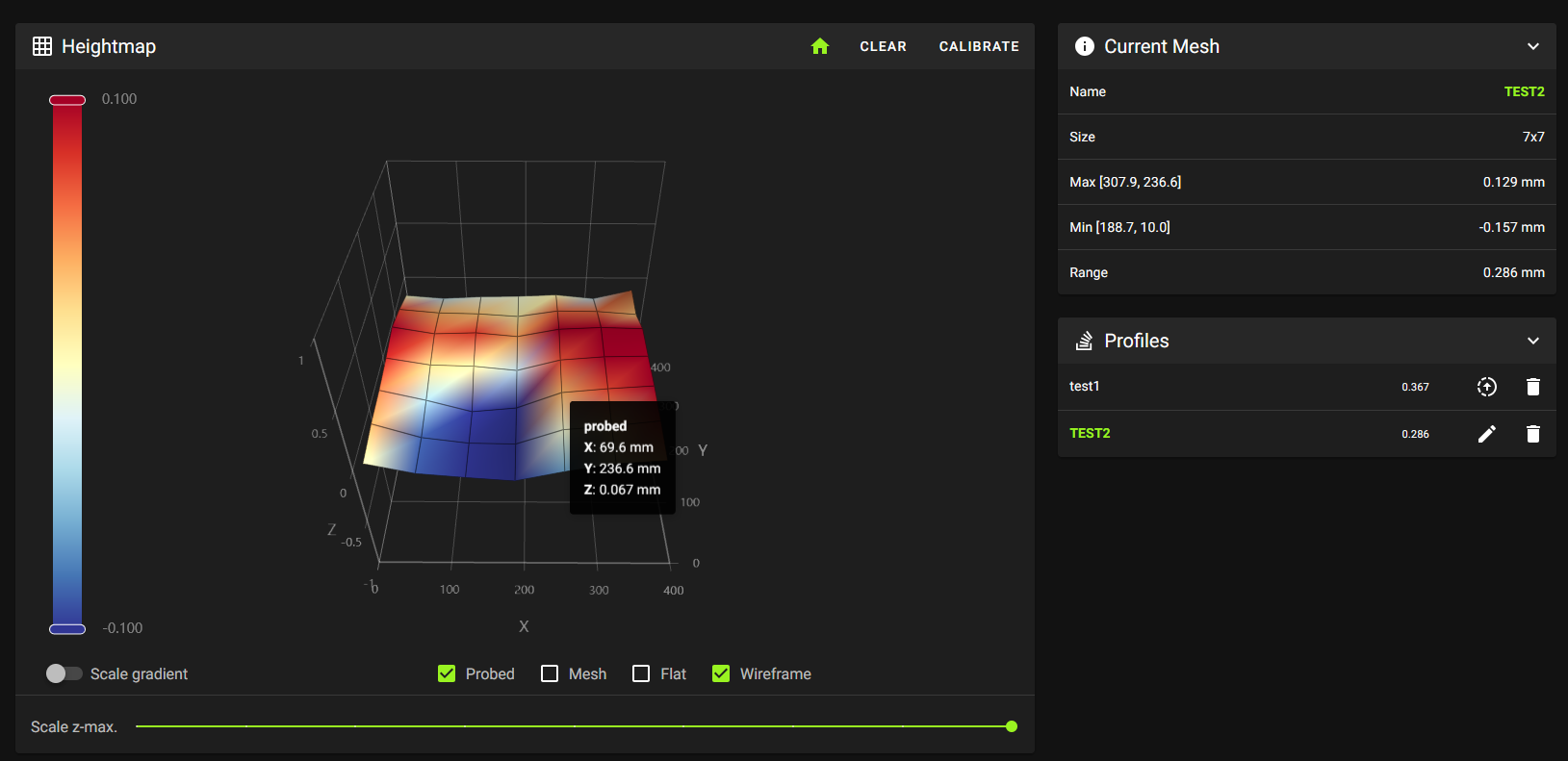Click the Current Mesh panel title
The width and height of the screenshot is (1568, 761).
pos(1162,46)
